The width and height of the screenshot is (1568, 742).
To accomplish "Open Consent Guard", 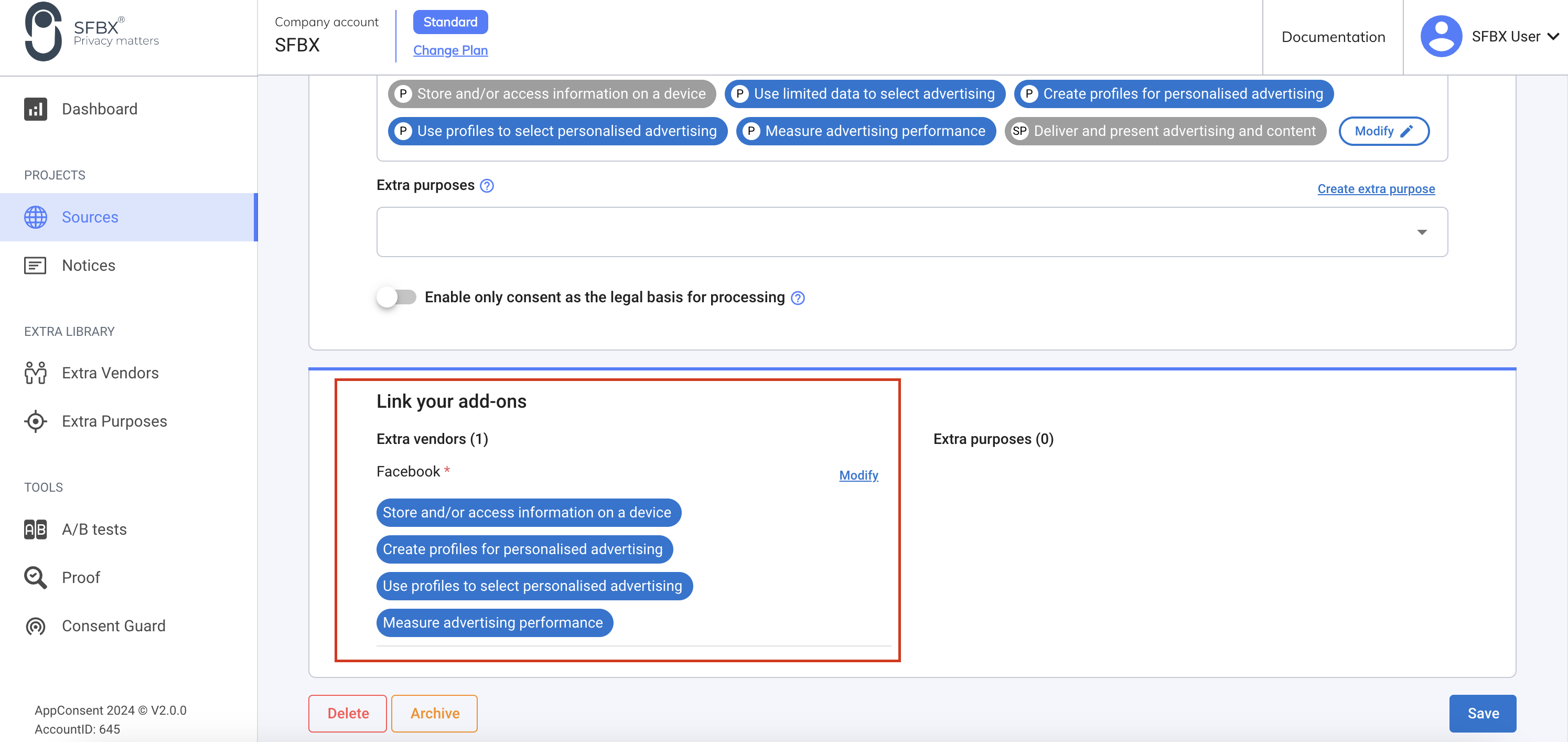I will coord(114,626).
